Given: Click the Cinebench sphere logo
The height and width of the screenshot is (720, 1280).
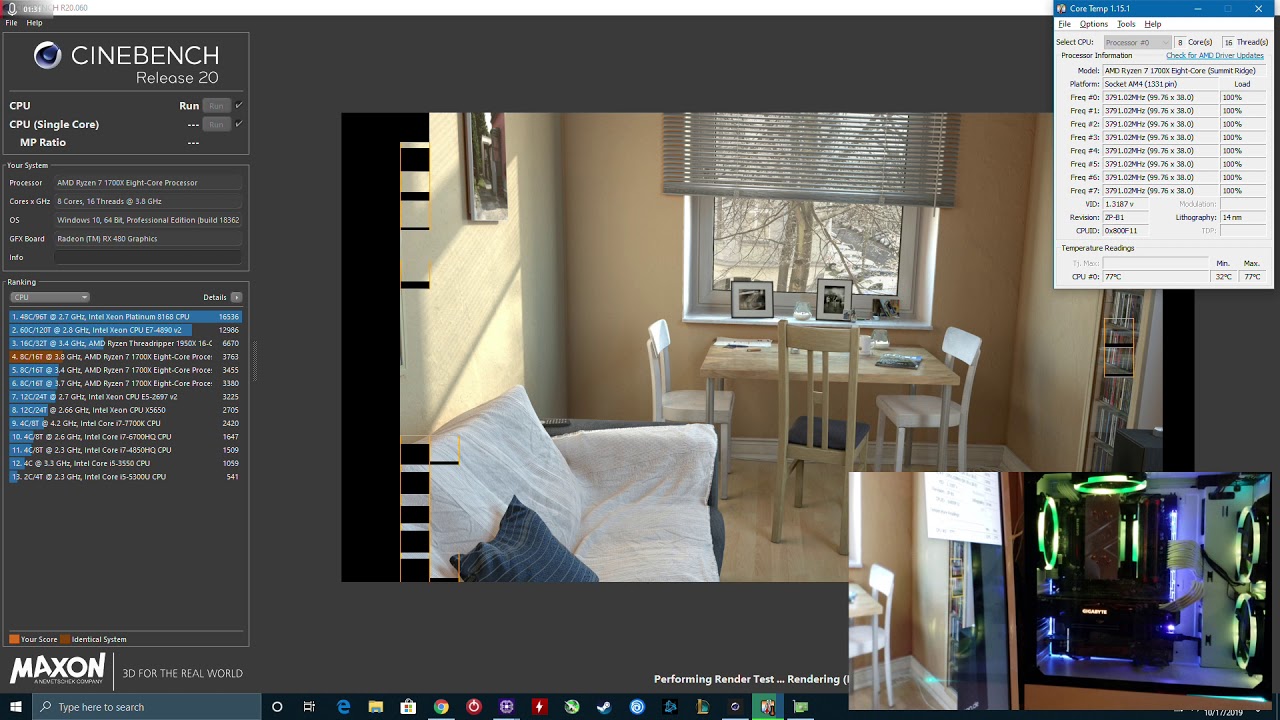Looking at the screenshot, I should click(47, 56).
